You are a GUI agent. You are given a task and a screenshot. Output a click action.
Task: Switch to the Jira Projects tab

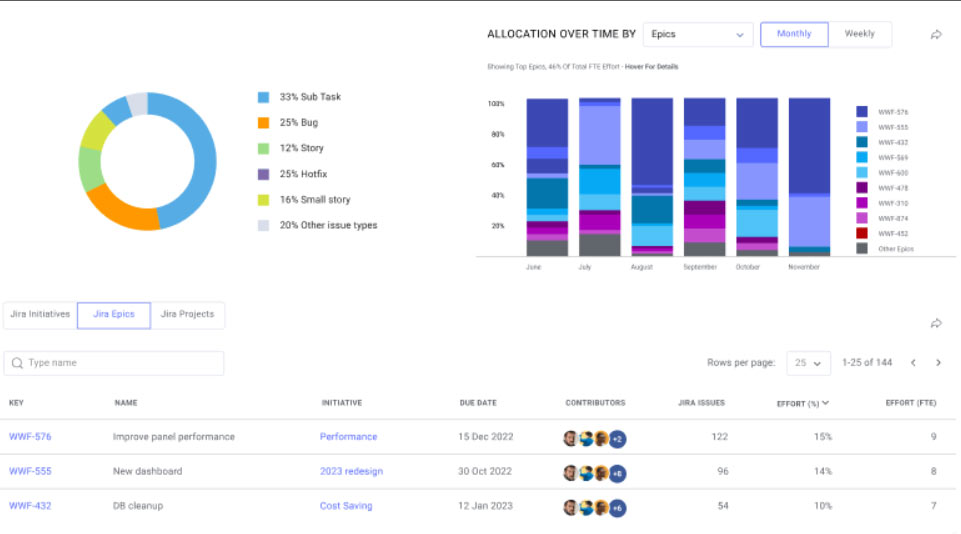(188, 314)
